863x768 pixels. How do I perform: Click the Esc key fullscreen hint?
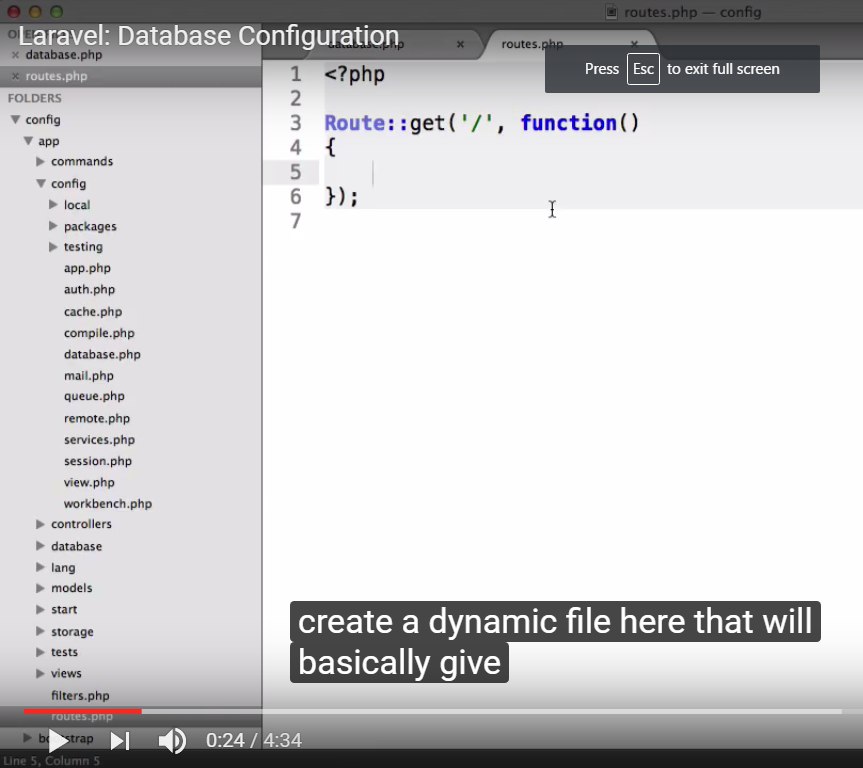(x=643, y=69)
